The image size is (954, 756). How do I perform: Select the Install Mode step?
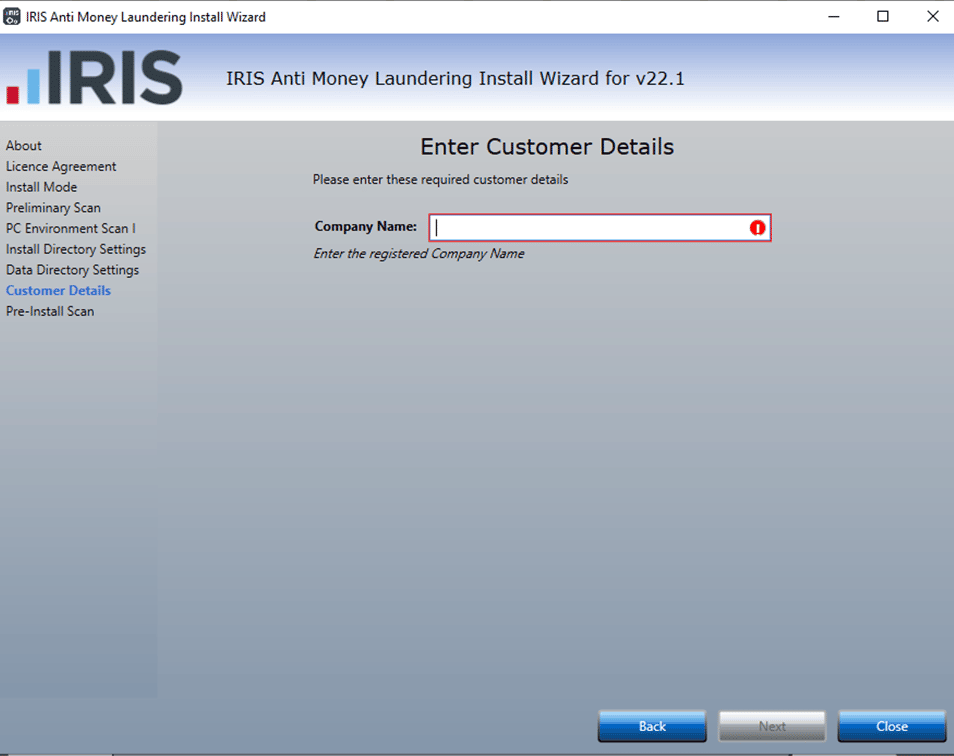pos(41,187)
